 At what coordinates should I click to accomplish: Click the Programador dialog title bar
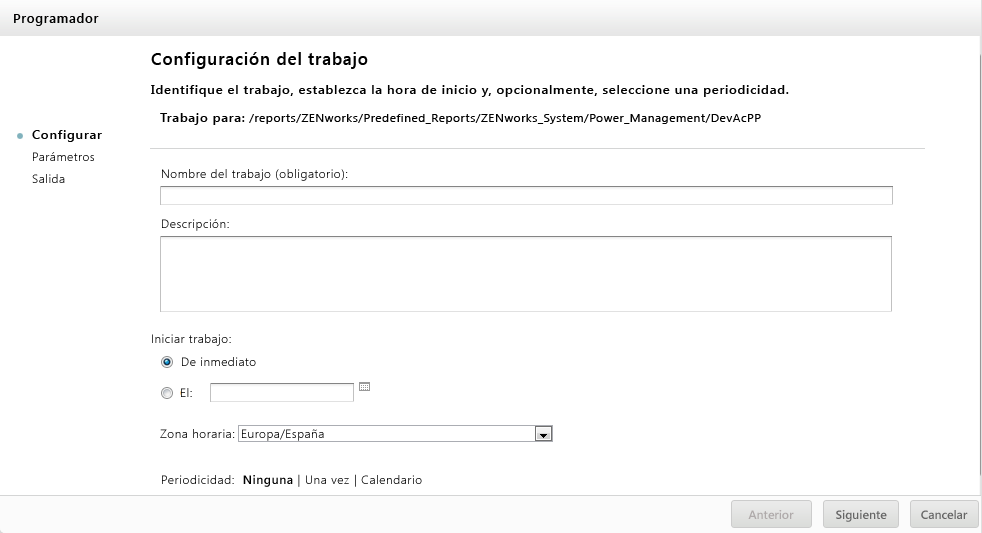(x=490, y=18)
